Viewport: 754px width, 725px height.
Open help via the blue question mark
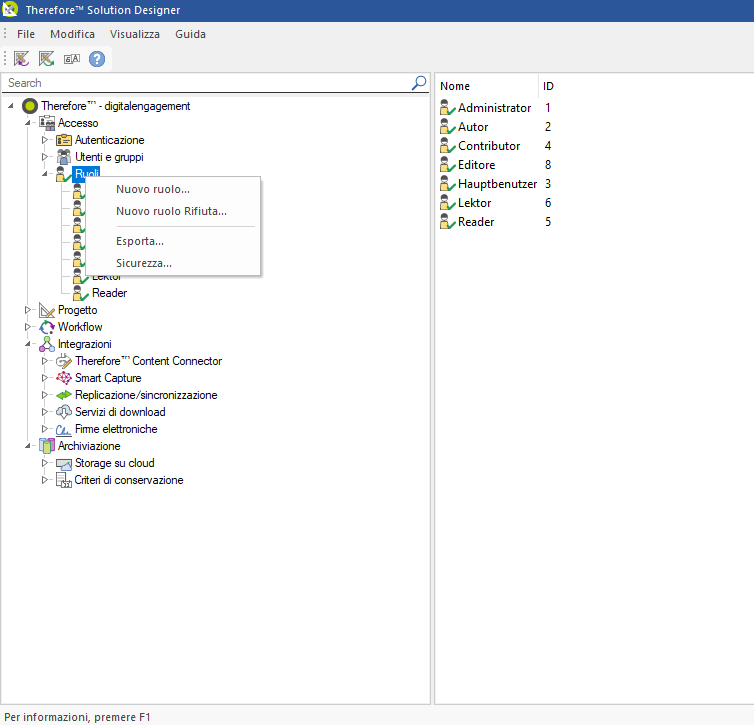97,59
